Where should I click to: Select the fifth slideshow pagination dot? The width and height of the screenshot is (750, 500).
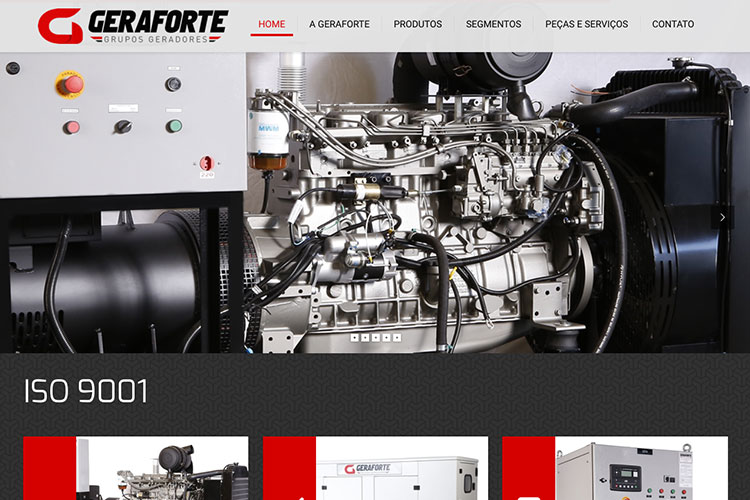(397, 338)
